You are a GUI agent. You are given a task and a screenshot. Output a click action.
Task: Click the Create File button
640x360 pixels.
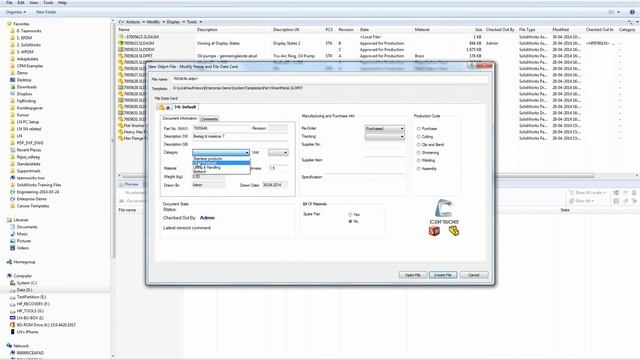[443, 275]
